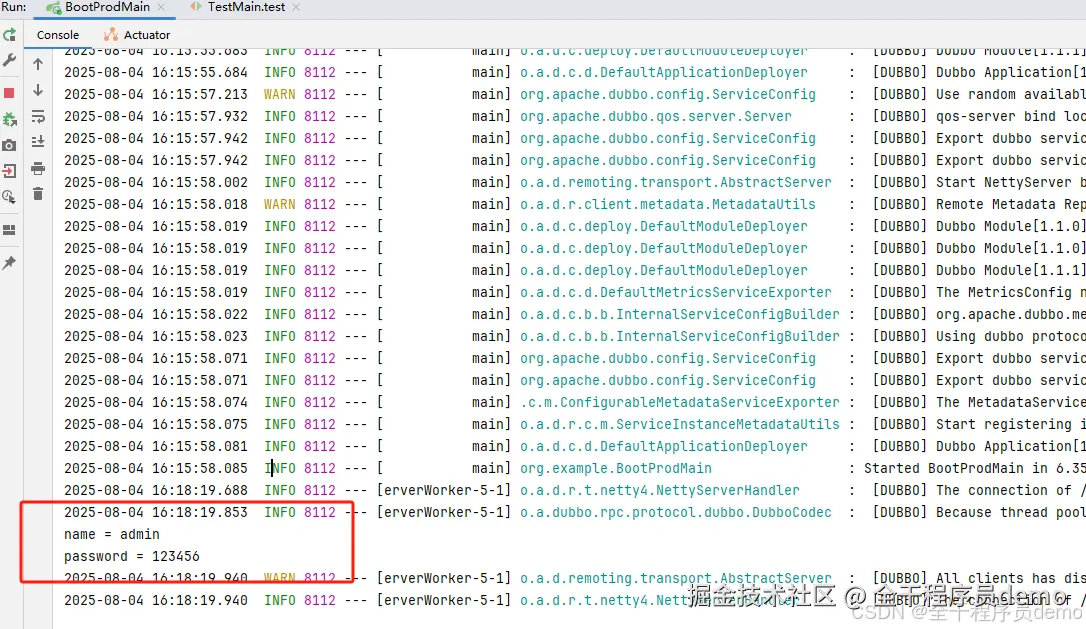Click the o.a.d.c.d.DefaultMetricsServiceExporter logger name
Screen dimensions: 1086x629
[x=676, y=292]
